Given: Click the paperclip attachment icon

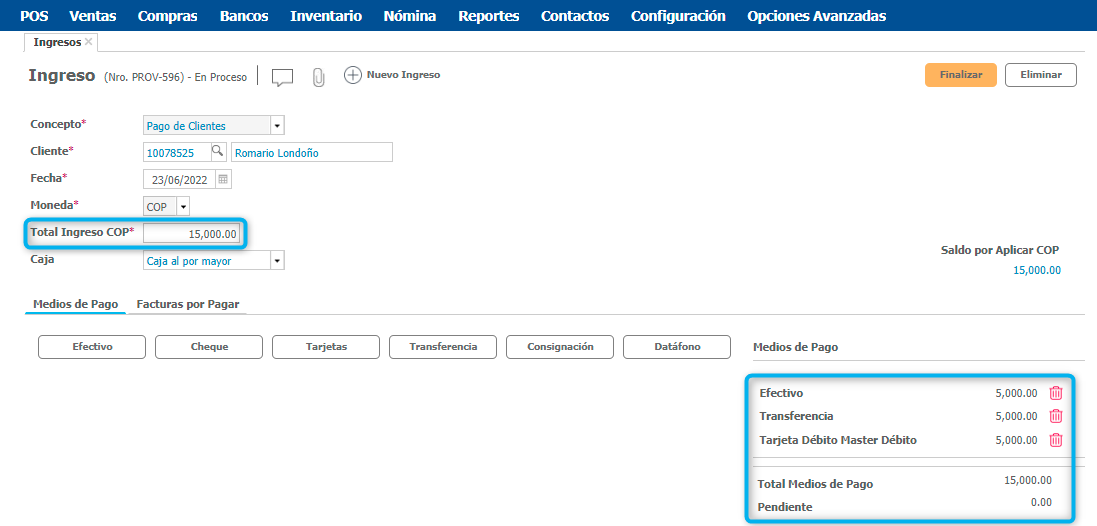Looking at the screenshot, I should (x=318, y=77).
